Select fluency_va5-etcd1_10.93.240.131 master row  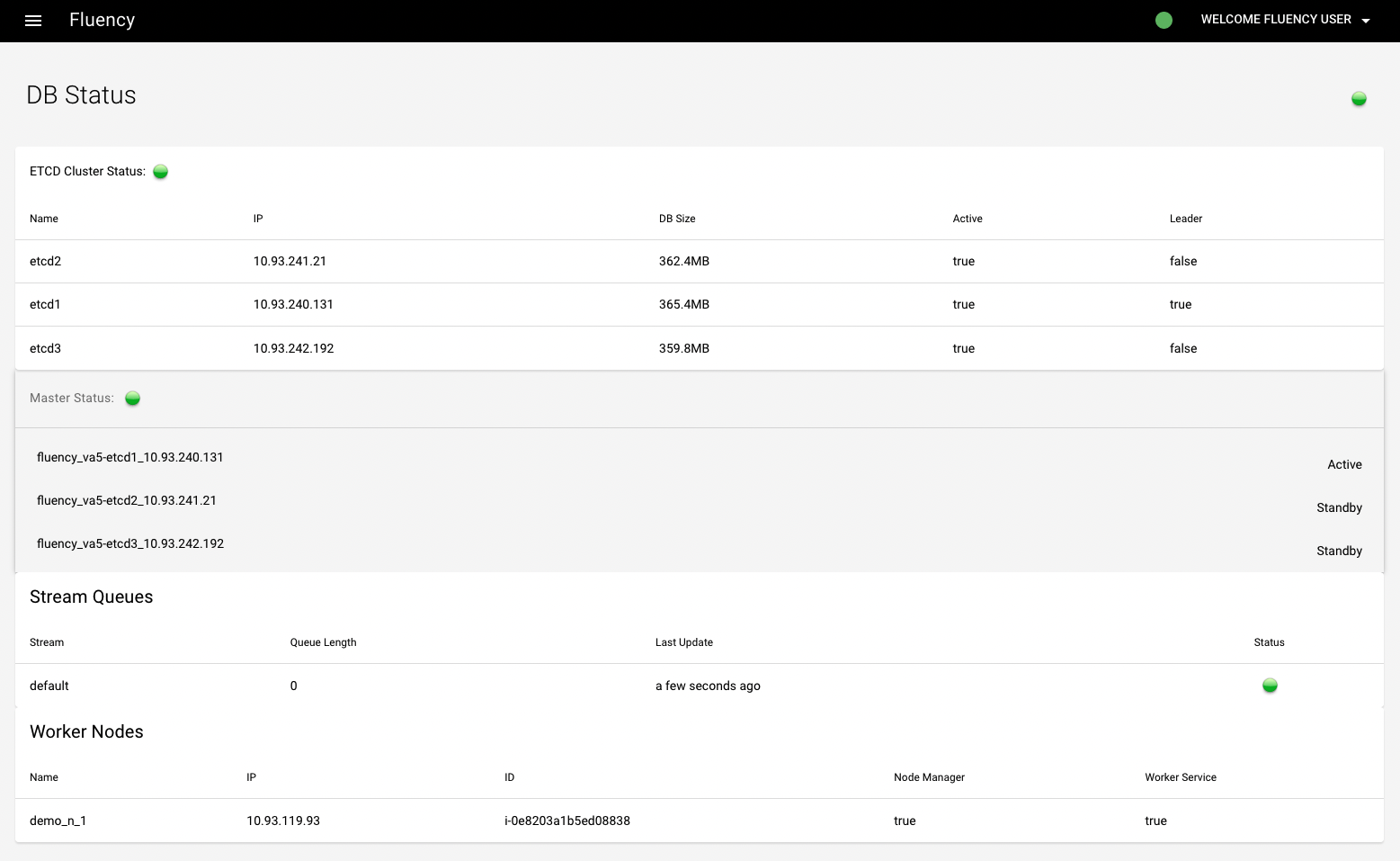coord(700,457)
